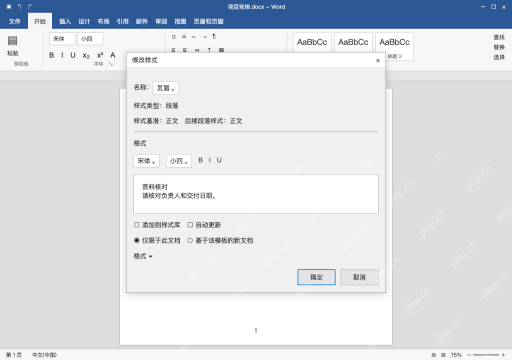Apply superscript with the x² ribbon icon
Viewport: 512px width, 360px height.
[100, 55]
